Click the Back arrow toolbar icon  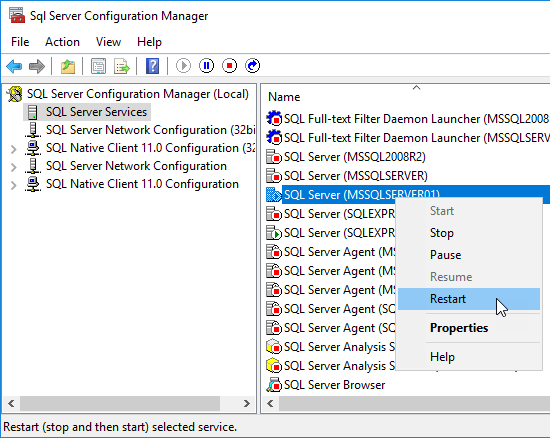pos(14,66)
